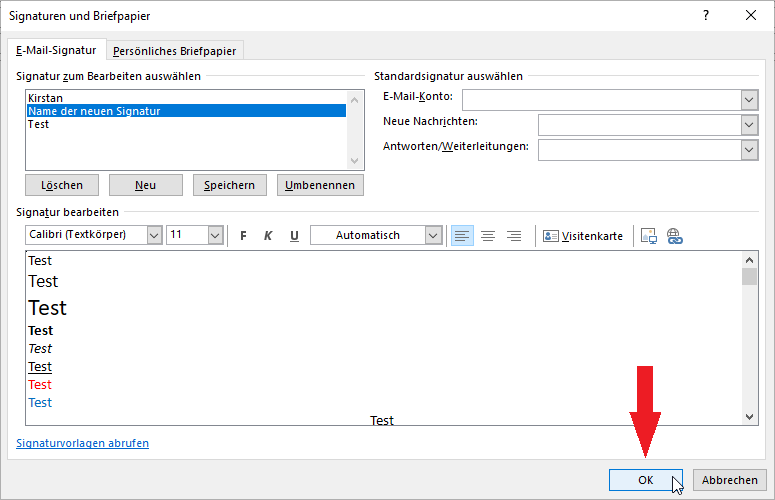Image resolution: width=775 pixels, height=500 pixels.
Task: Toggle bold formatting (F) button
Action: pyautogui.click(x=242, y=236)
